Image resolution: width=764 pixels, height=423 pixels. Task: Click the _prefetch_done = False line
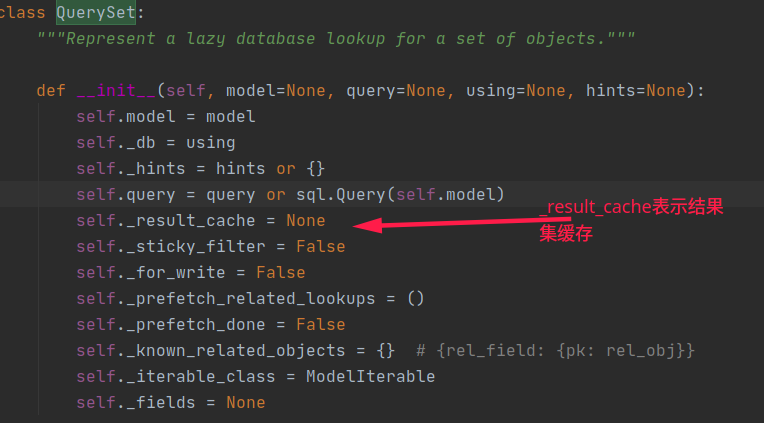click(210, 324)
